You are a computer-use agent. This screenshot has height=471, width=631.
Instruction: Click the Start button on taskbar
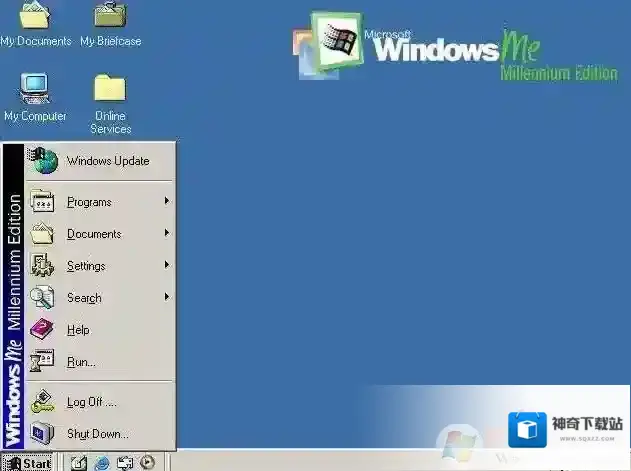[x=28, y=462]
